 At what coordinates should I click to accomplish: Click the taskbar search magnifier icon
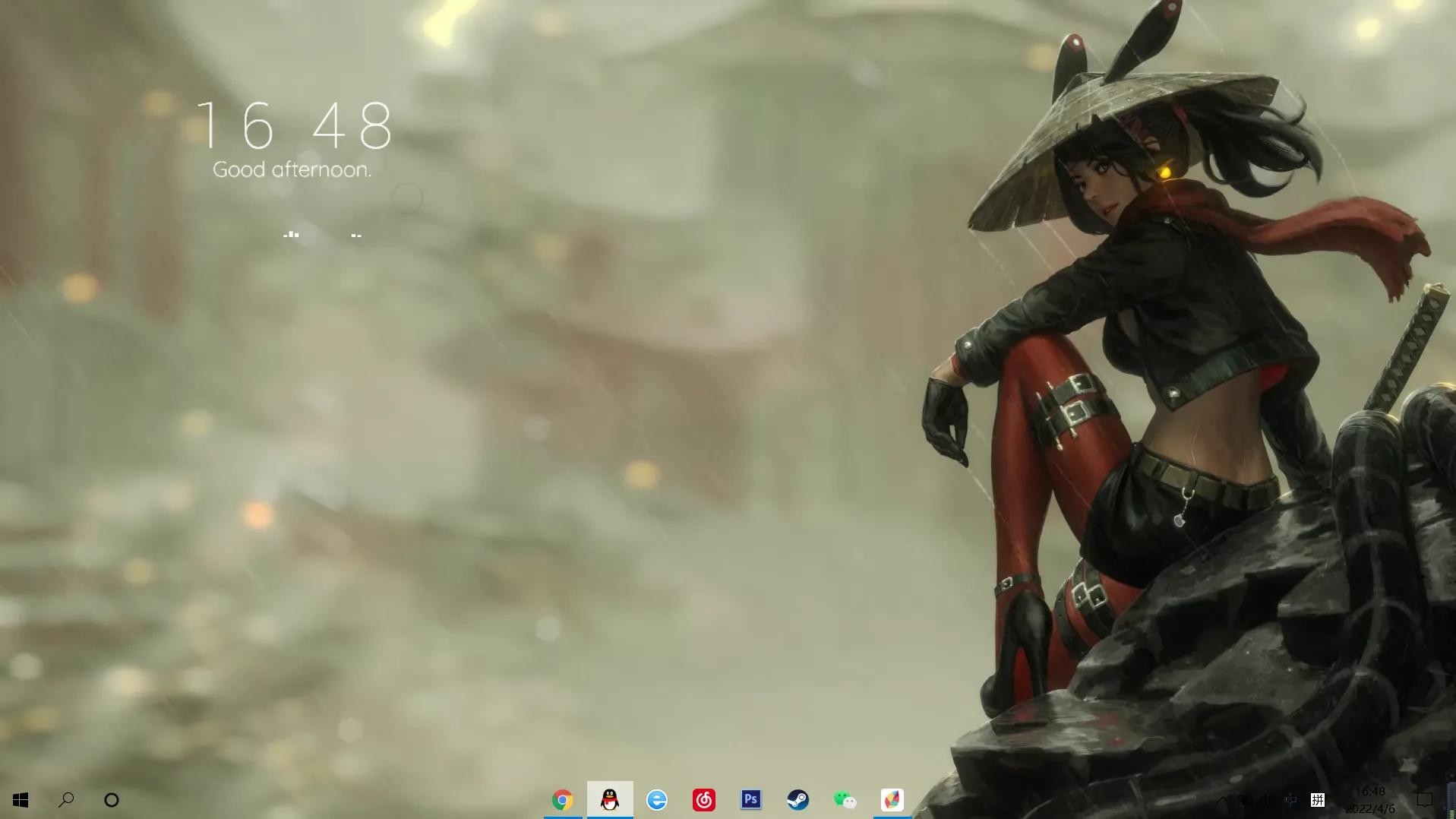(x=66, y=800)
